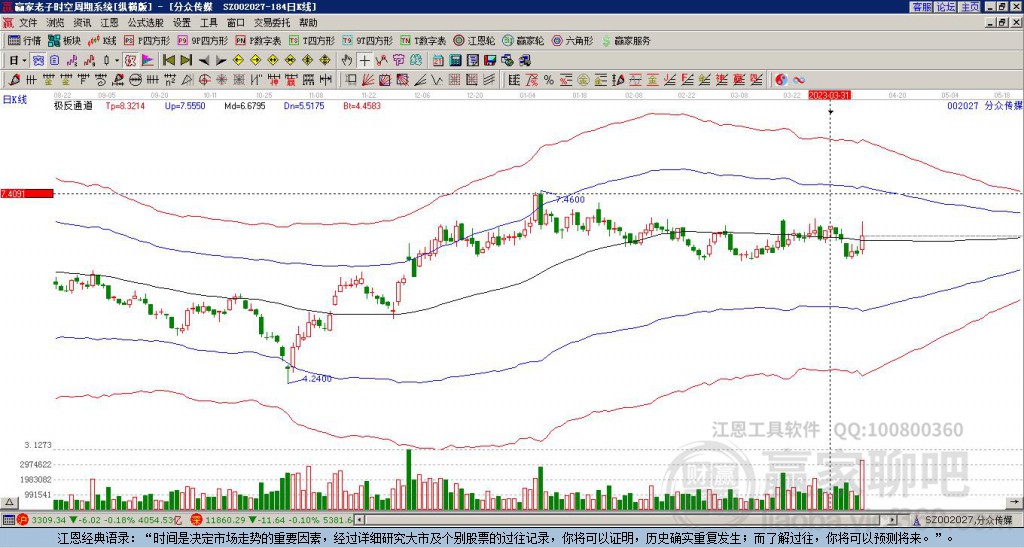Image resolution: width=1024 pixels, height=548 pixels.
Task: Open the 窗口 menu
Action: click(236, 23)
